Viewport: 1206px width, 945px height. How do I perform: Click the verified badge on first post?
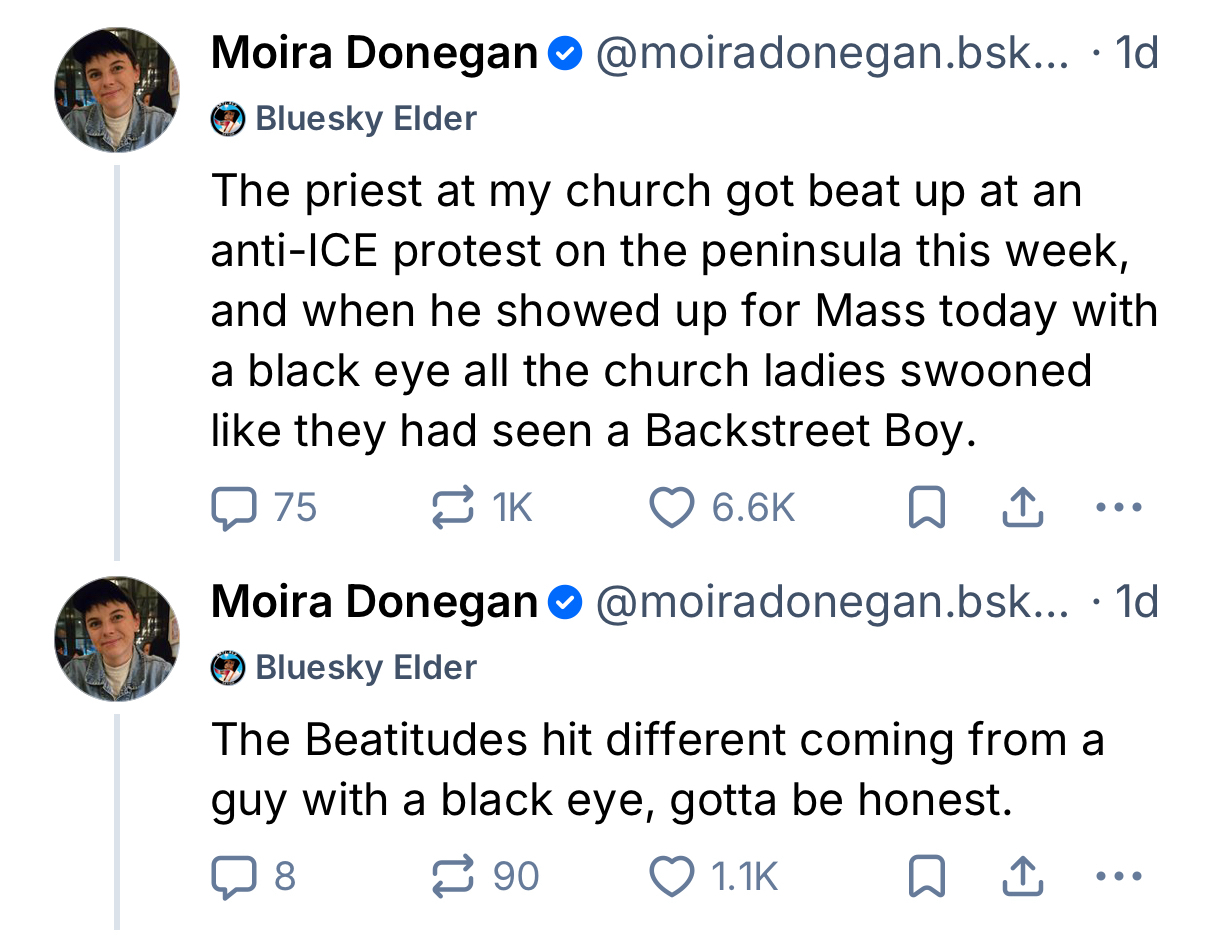pyautogui.click(x=567, y=54)
